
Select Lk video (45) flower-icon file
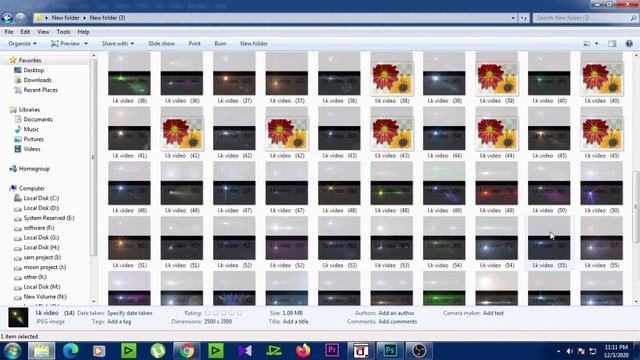pos(601,133)
